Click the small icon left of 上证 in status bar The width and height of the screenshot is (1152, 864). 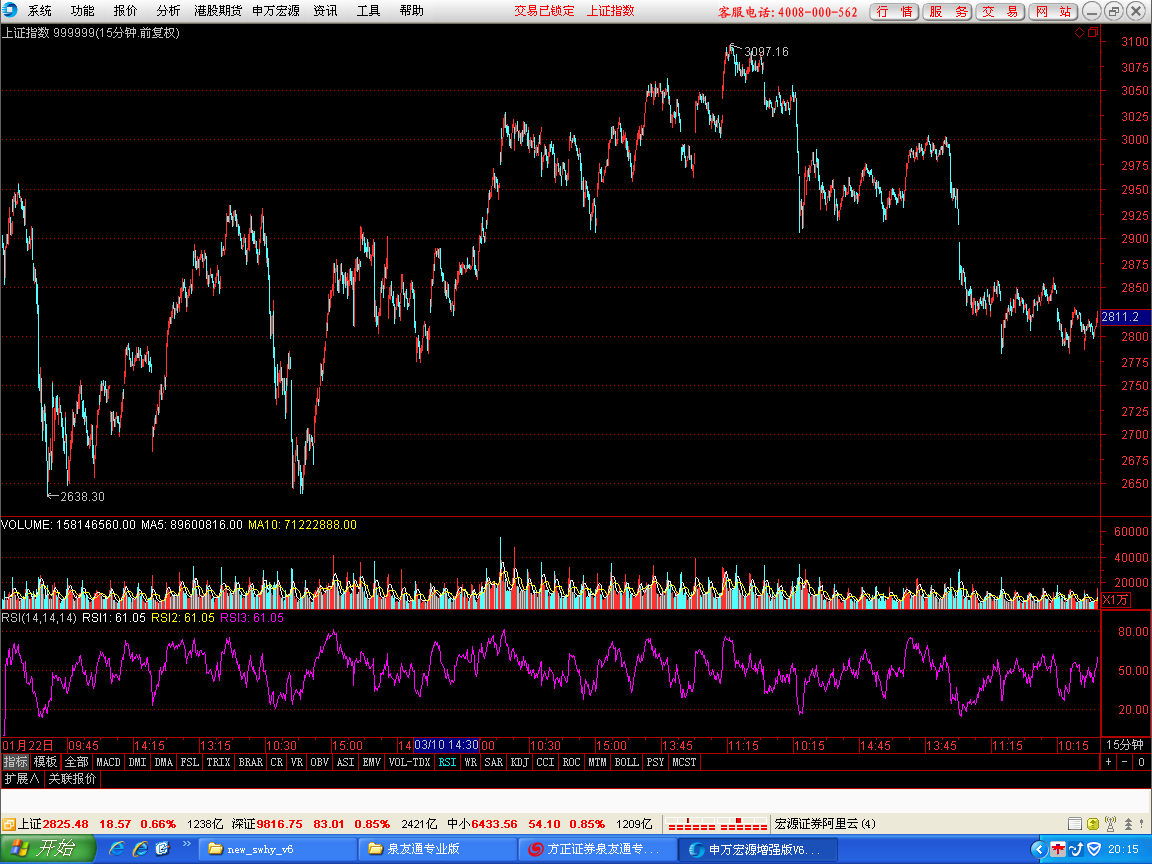pos(8,824)
